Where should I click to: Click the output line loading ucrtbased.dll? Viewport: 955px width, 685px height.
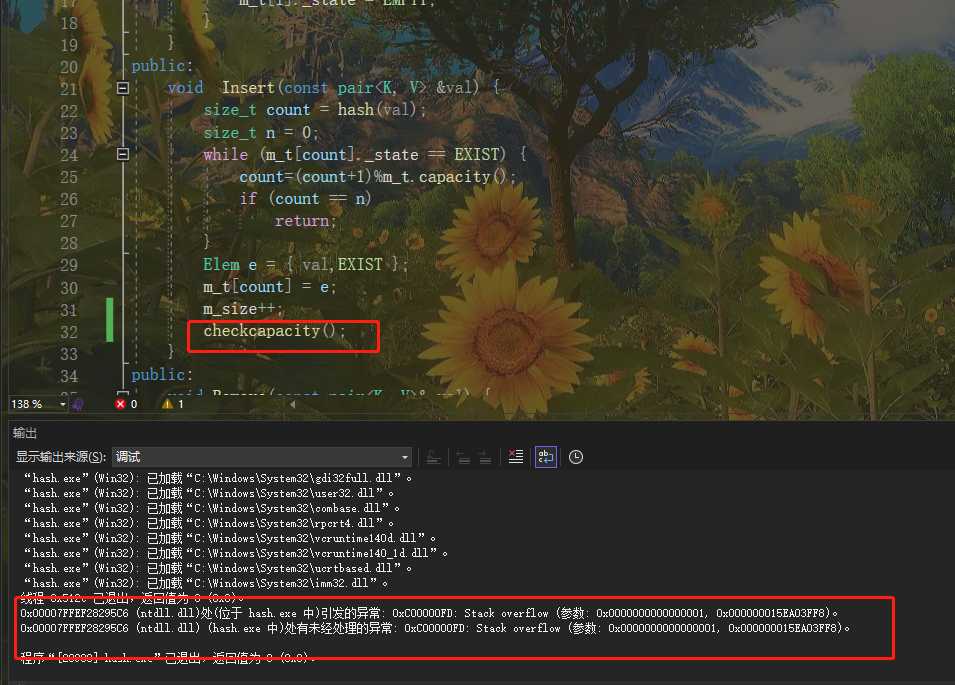217,568
